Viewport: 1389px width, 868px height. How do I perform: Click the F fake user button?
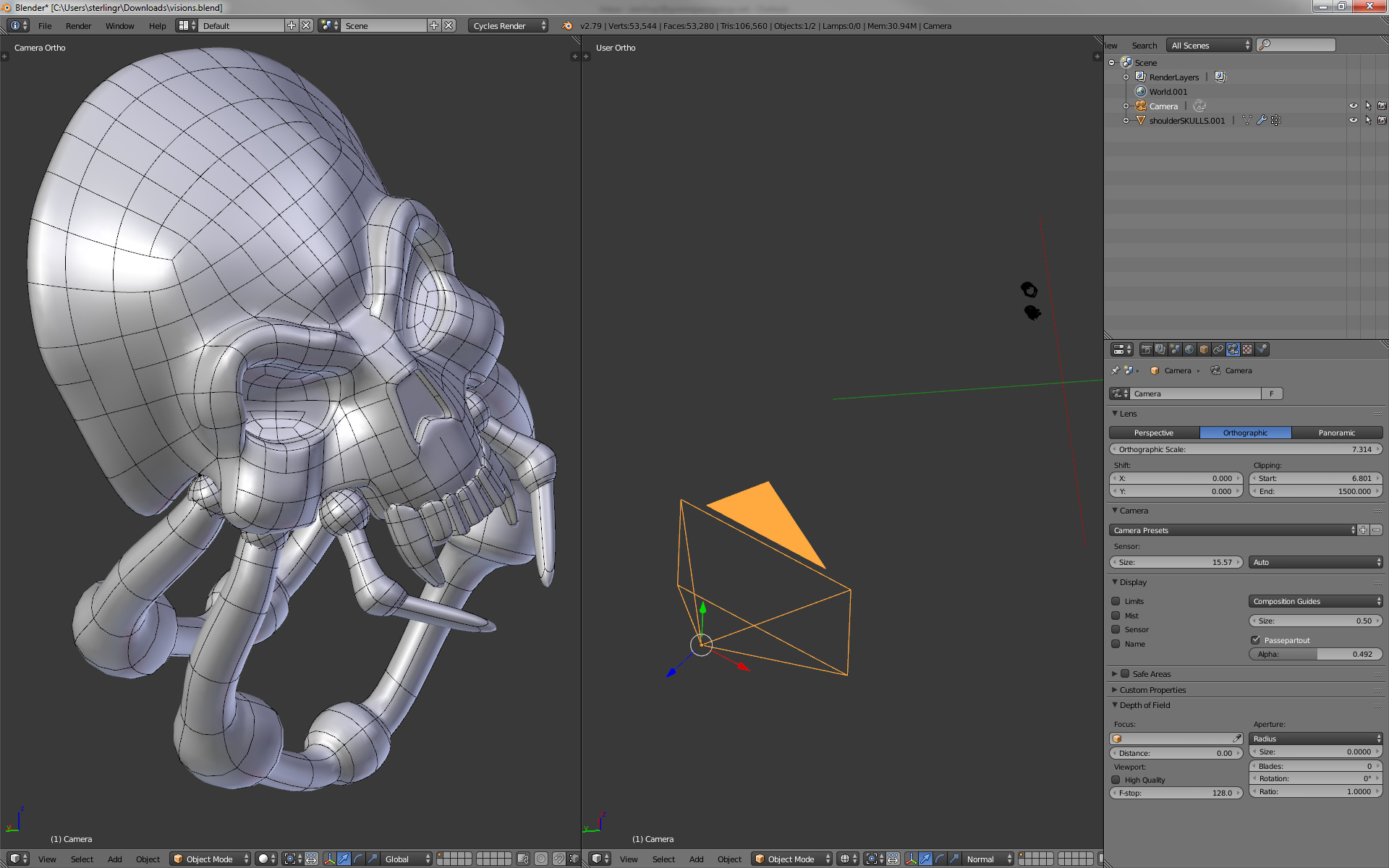(1272, 393)
